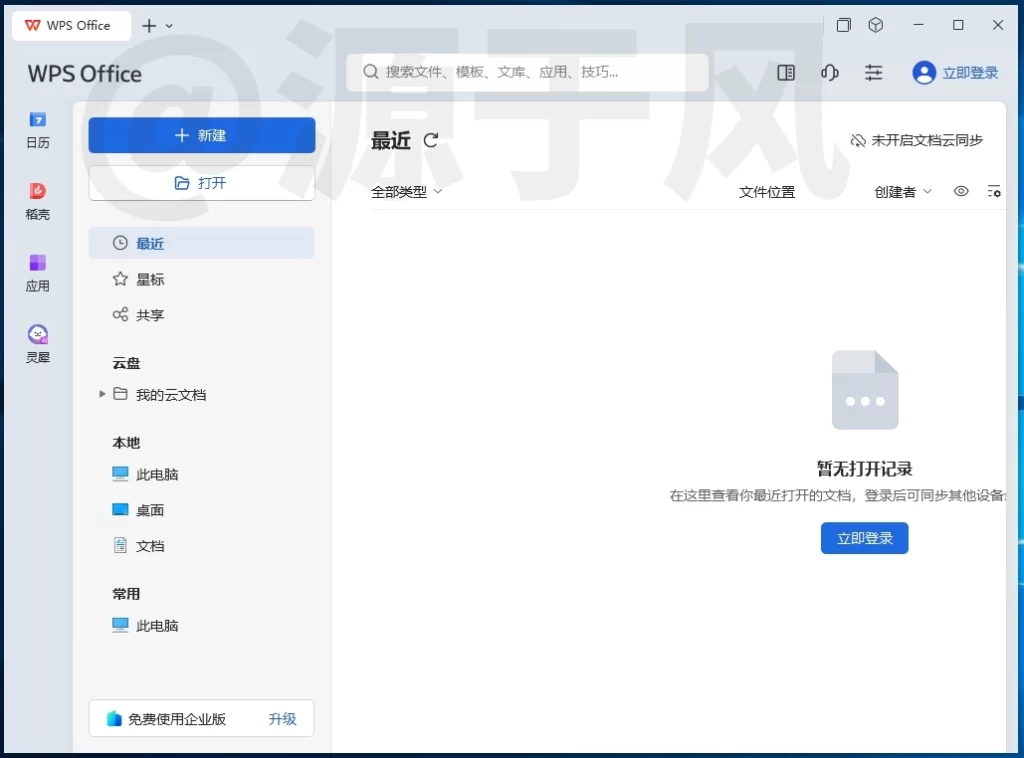Screen dimensions: 1024x758
Task: Open 此电脑 under 本地 section
Action: [x=157, y=474]
